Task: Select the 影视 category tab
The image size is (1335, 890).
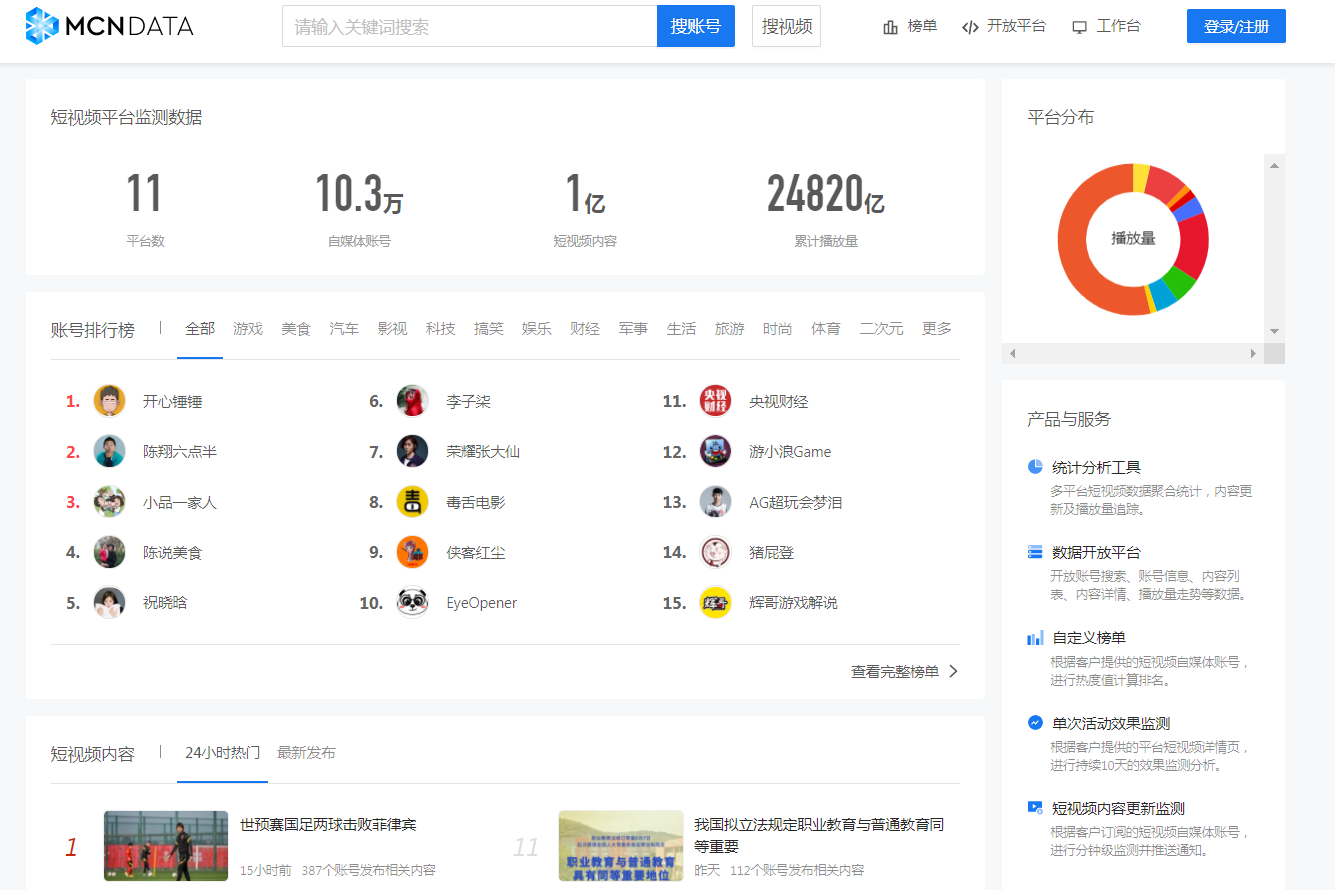Action: [x=392, y=329]
